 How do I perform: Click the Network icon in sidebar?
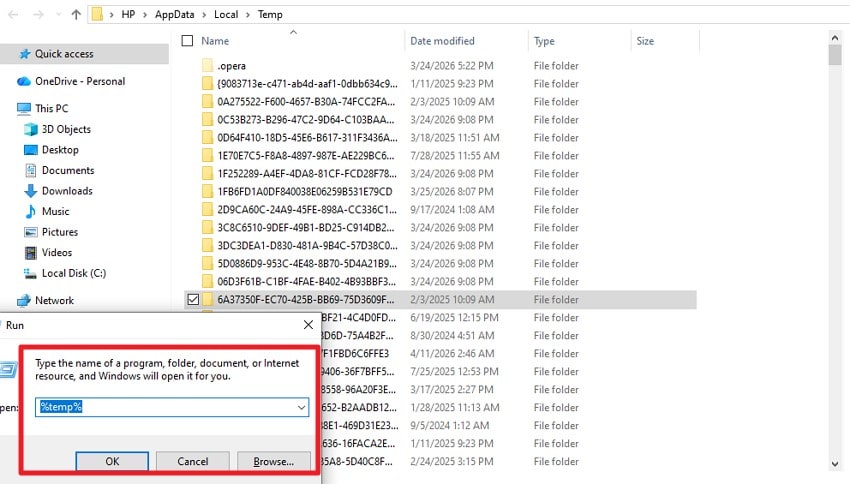tap(24, 301)
